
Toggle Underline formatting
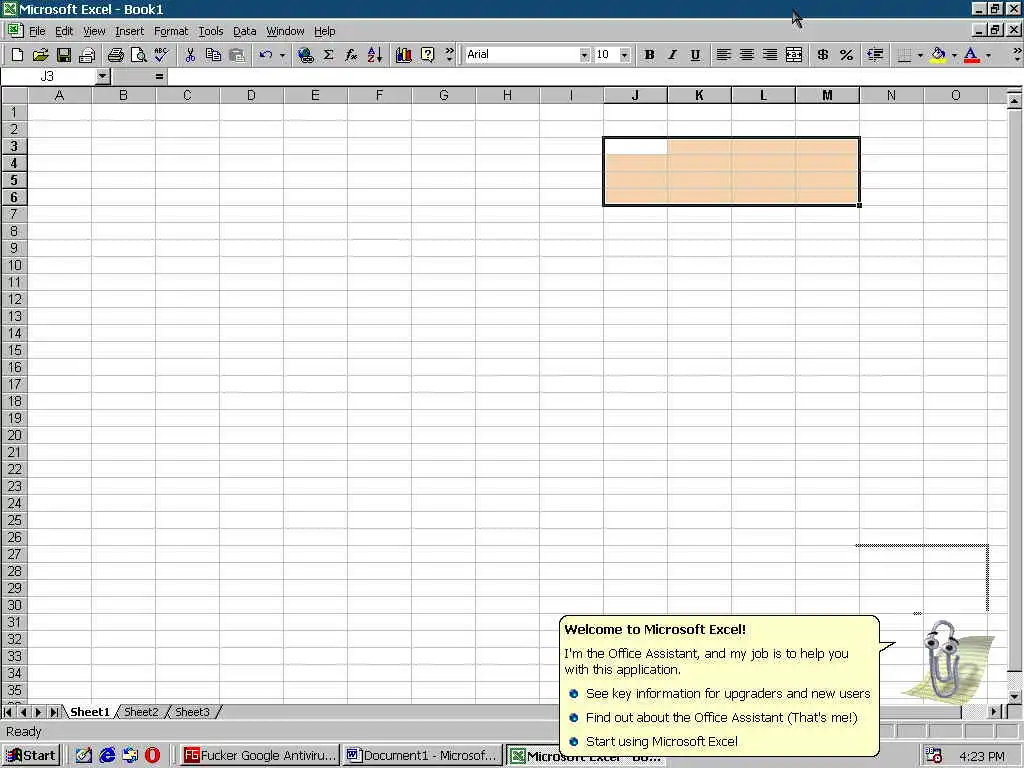click(695, 55)
